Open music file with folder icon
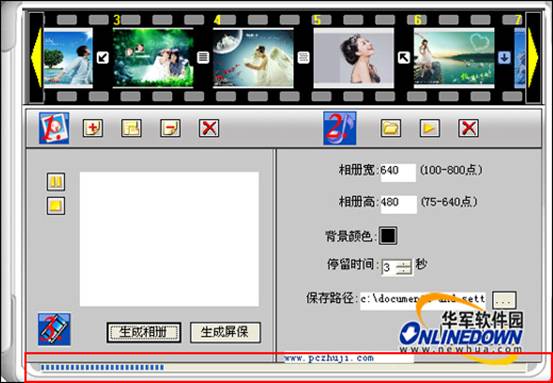 coord(391,128)
